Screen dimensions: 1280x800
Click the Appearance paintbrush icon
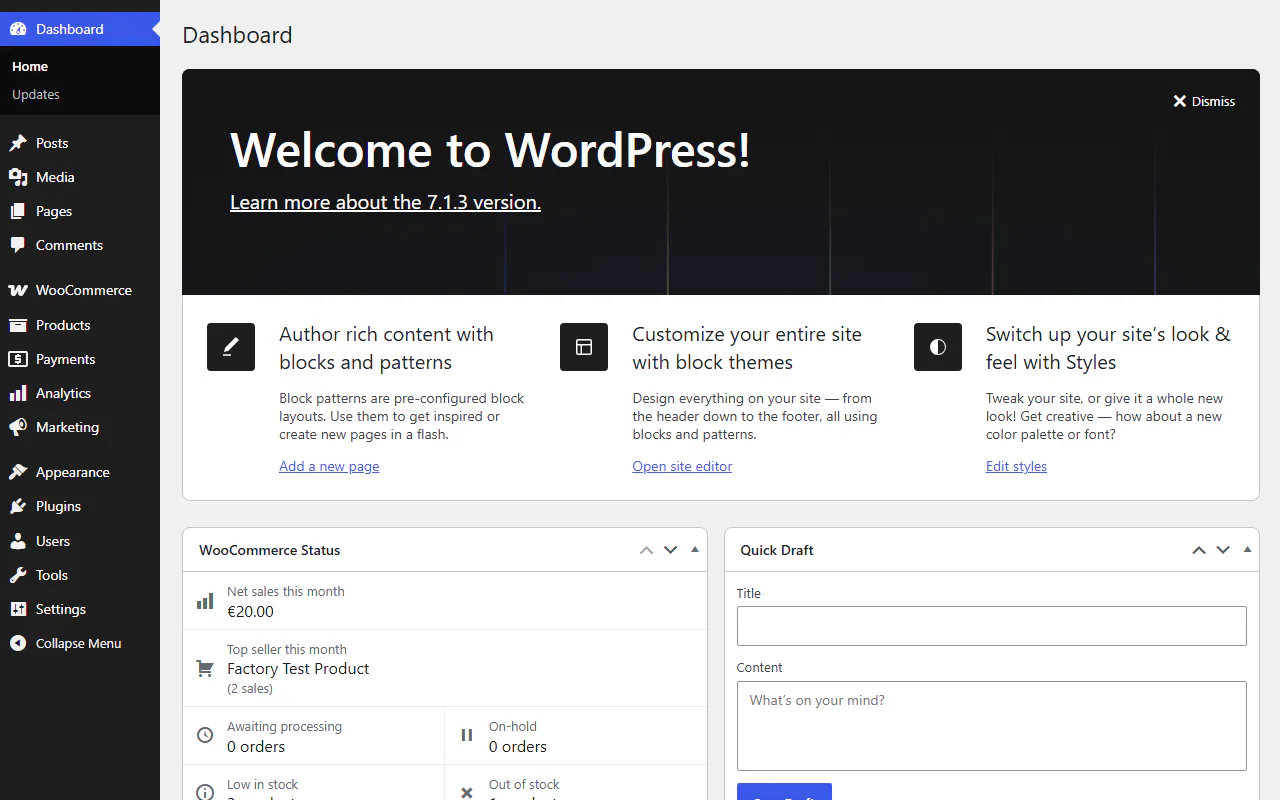click(18, 472)
